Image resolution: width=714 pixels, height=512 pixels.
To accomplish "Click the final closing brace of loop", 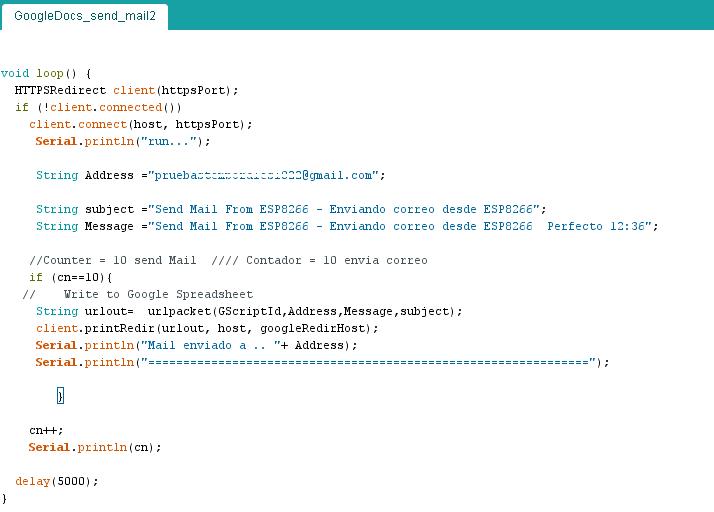I will (4, 499).
